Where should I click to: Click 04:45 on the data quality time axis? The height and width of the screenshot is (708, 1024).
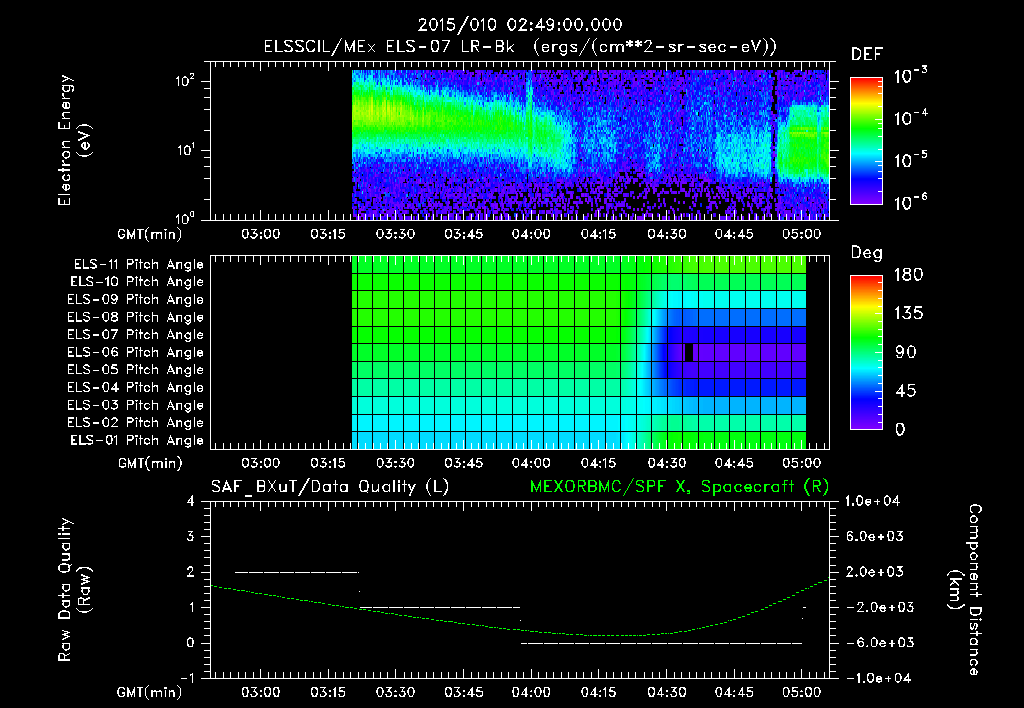[733, 692]
